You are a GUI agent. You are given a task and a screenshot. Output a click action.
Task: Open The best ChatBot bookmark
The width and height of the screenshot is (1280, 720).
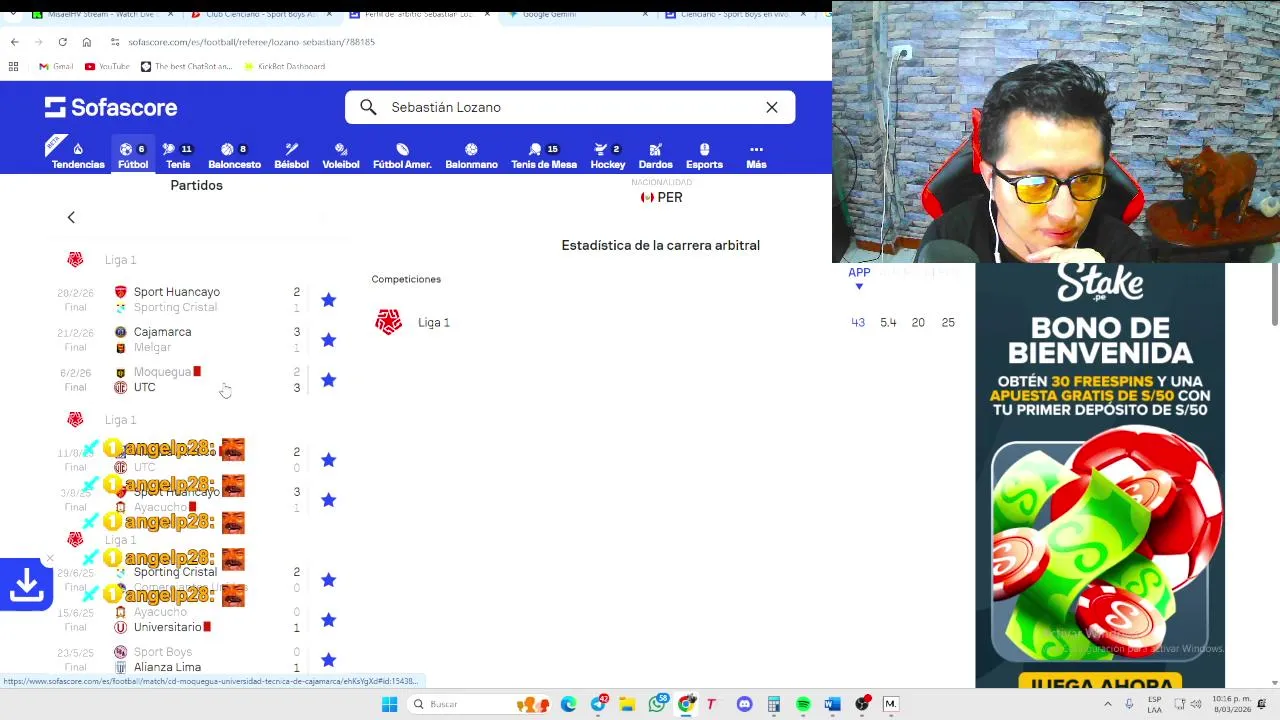(x=186, y=66)
